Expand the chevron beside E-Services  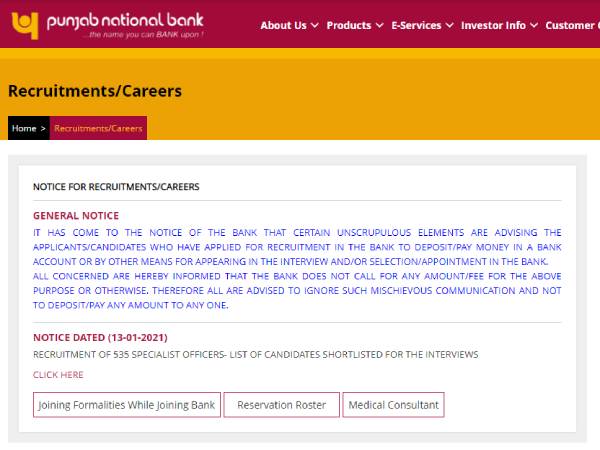click(x=449, y=25)
